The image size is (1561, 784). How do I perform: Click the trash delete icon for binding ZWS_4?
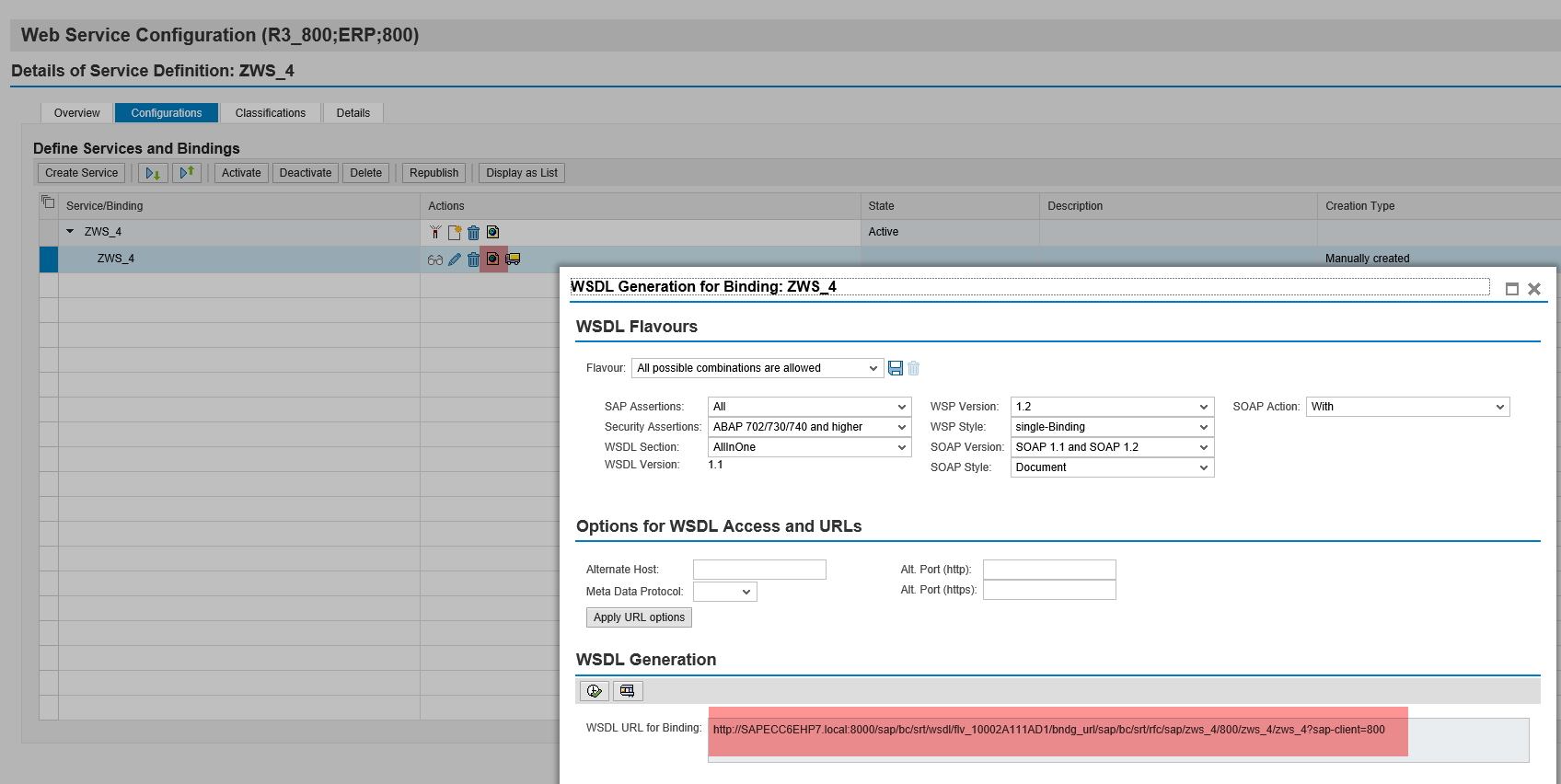[x=473, y=259]
